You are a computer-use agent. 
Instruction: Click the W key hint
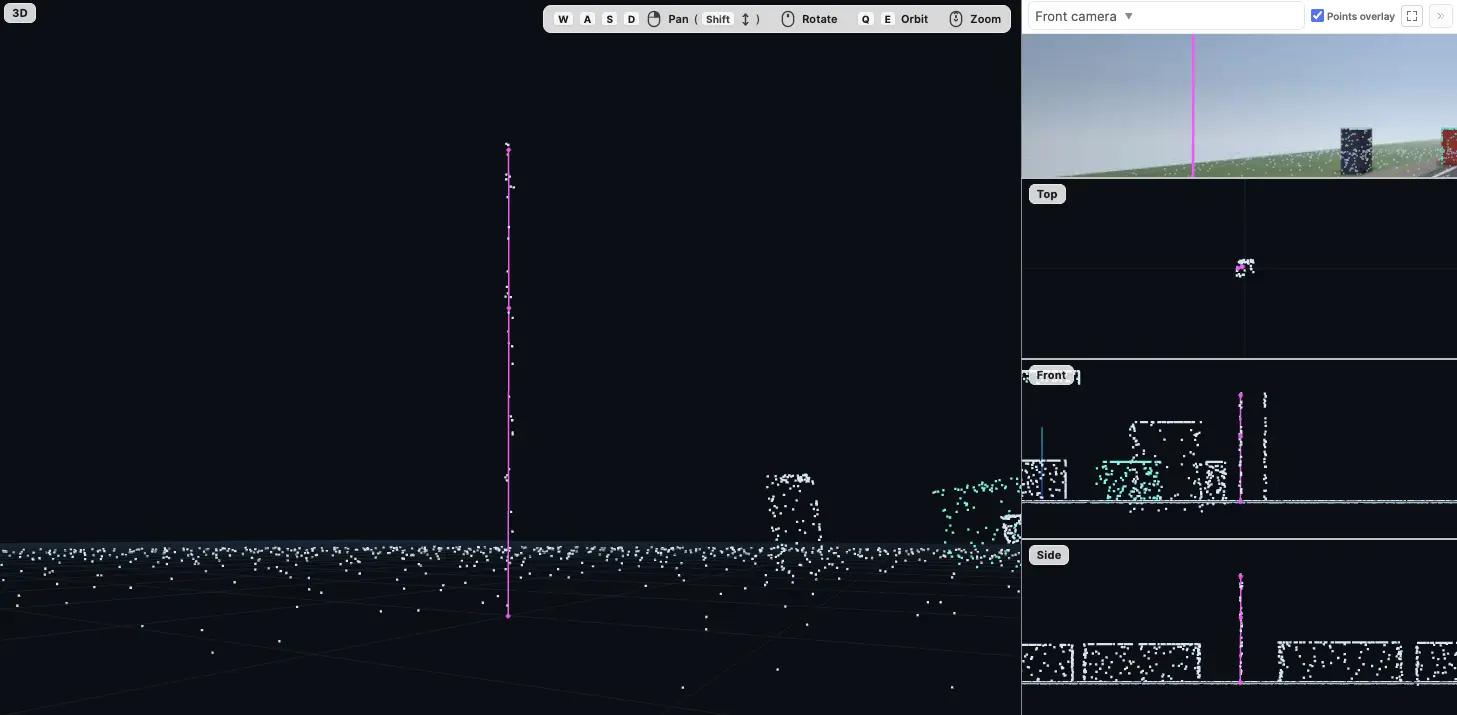click(x=563, y=19)
